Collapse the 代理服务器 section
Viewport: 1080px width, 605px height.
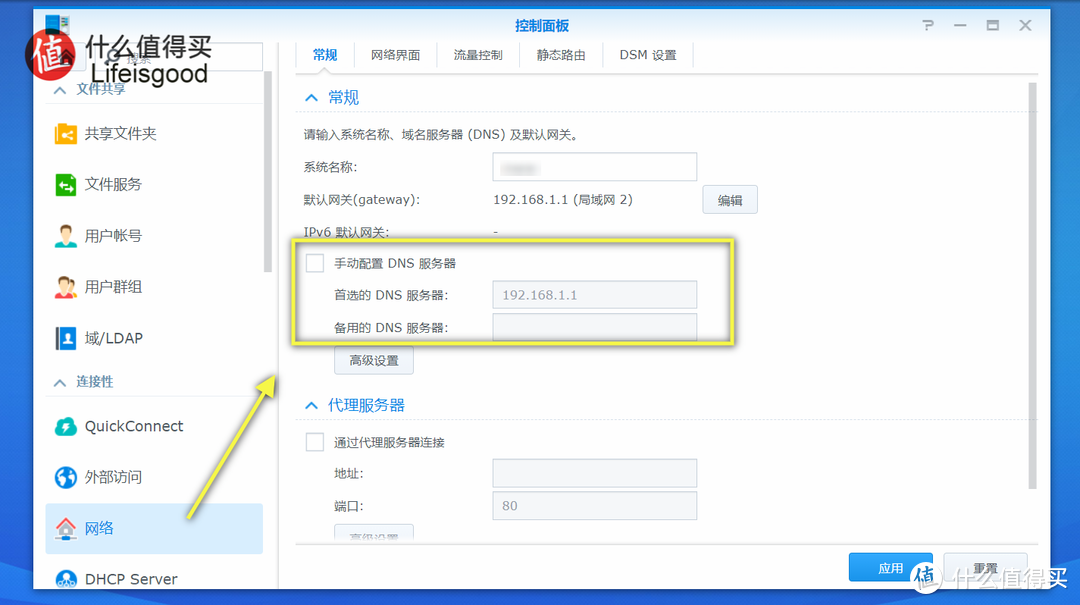(310, 405)
